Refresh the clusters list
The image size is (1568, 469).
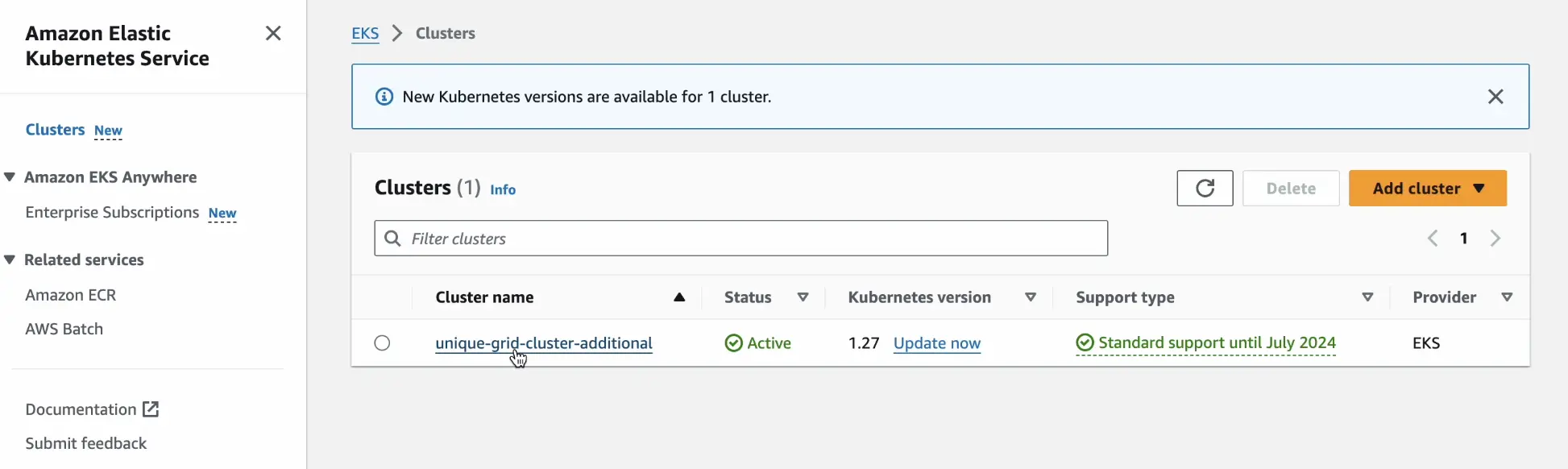[x=1205, y=188]
